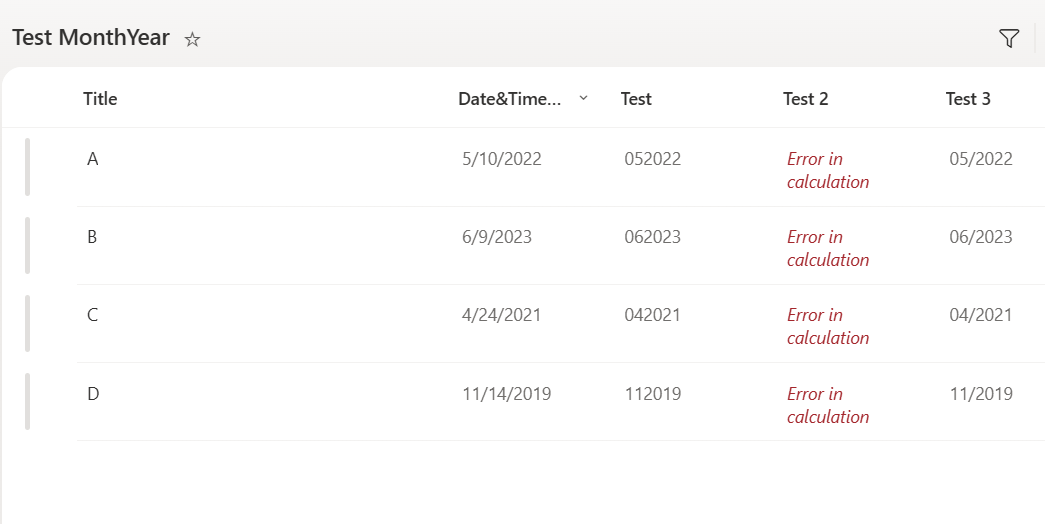The image size is (1045, 524).
Task: Select date cell 4/24/2021
Action: pyautogui.click(x=502, y=315)
